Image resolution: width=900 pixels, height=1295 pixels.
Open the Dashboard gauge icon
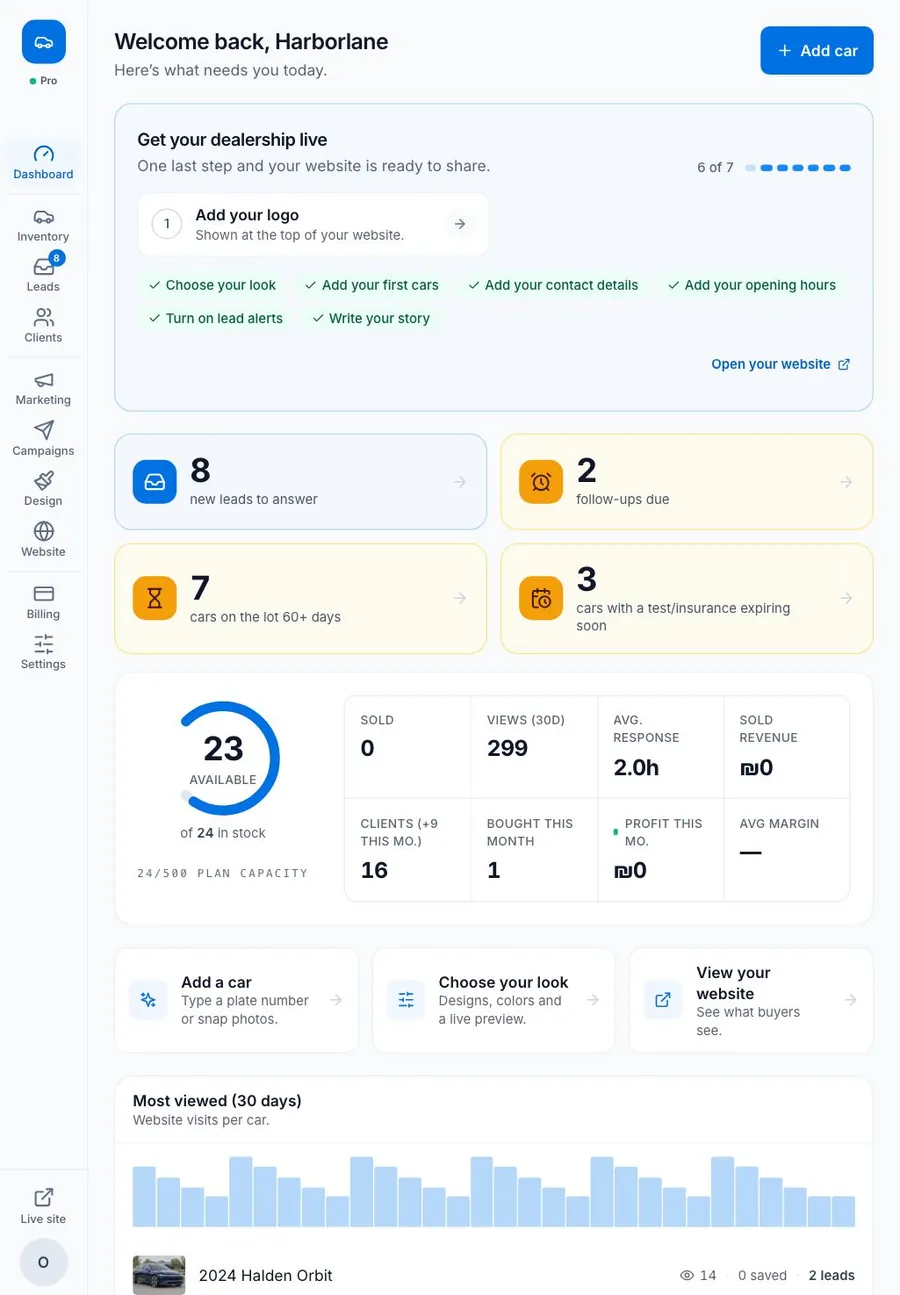43,154
